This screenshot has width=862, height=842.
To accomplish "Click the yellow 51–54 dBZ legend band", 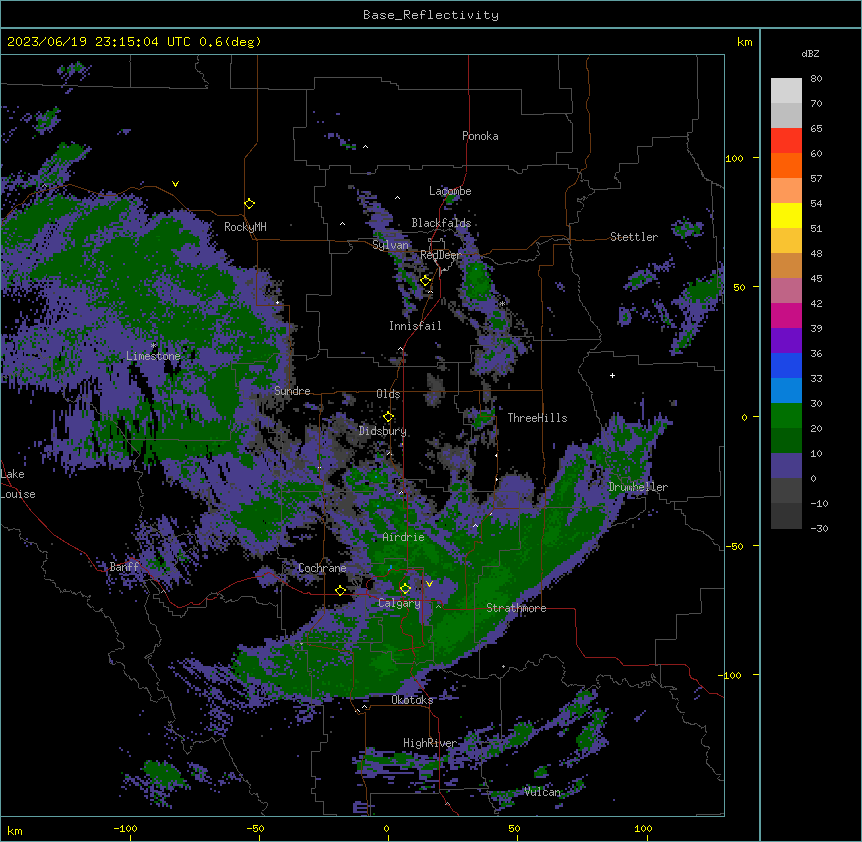I will 786,215.
